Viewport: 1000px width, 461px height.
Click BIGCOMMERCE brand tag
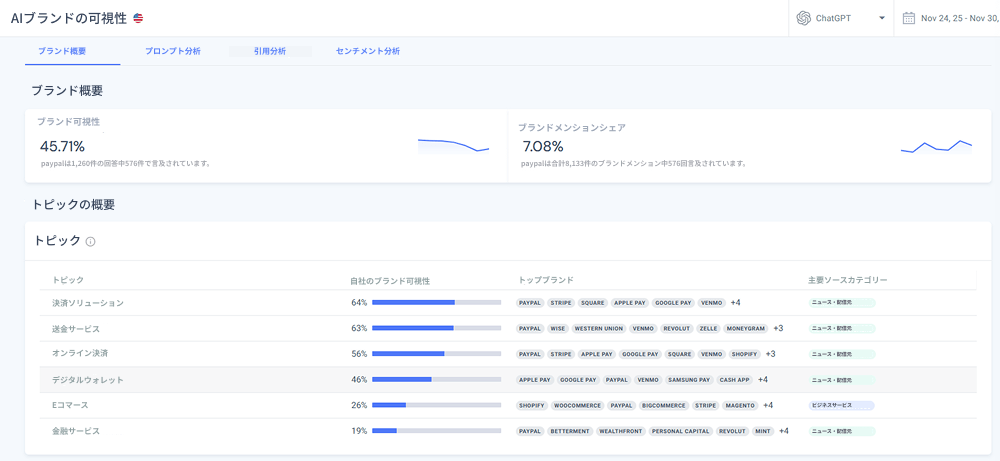pyautogui.click(x=664, y=405)
